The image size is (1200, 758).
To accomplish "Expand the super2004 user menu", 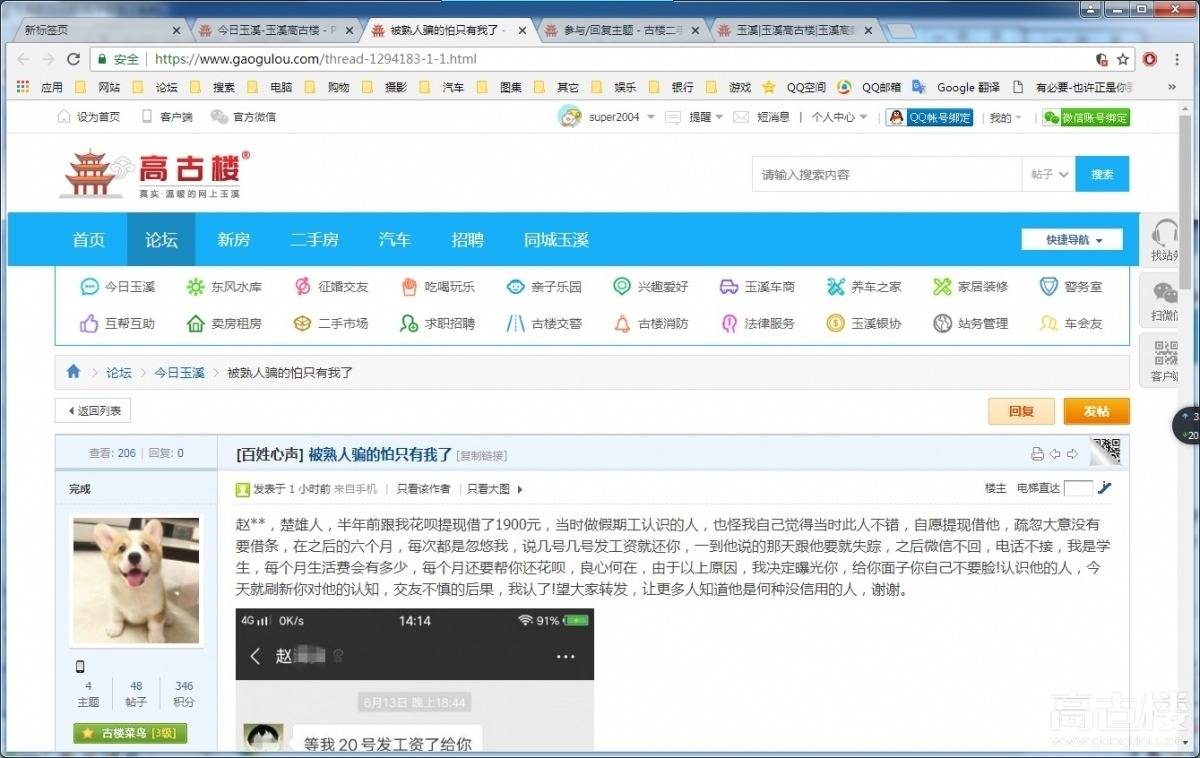I will pyautogui.click(x=651, y=117).
